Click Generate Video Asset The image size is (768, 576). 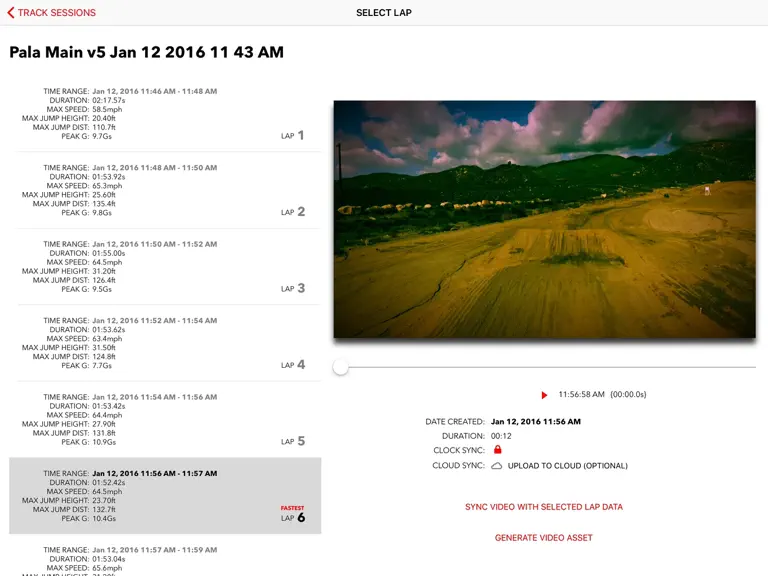click(x=544, y=538)
